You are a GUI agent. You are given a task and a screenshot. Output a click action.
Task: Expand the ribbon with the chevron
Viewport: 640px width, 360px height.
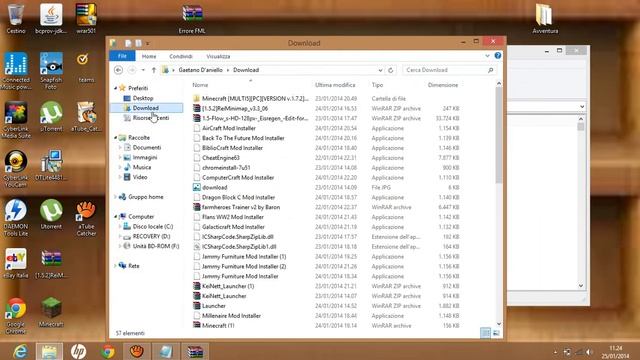pyautogui.click(x=487, y=56)
